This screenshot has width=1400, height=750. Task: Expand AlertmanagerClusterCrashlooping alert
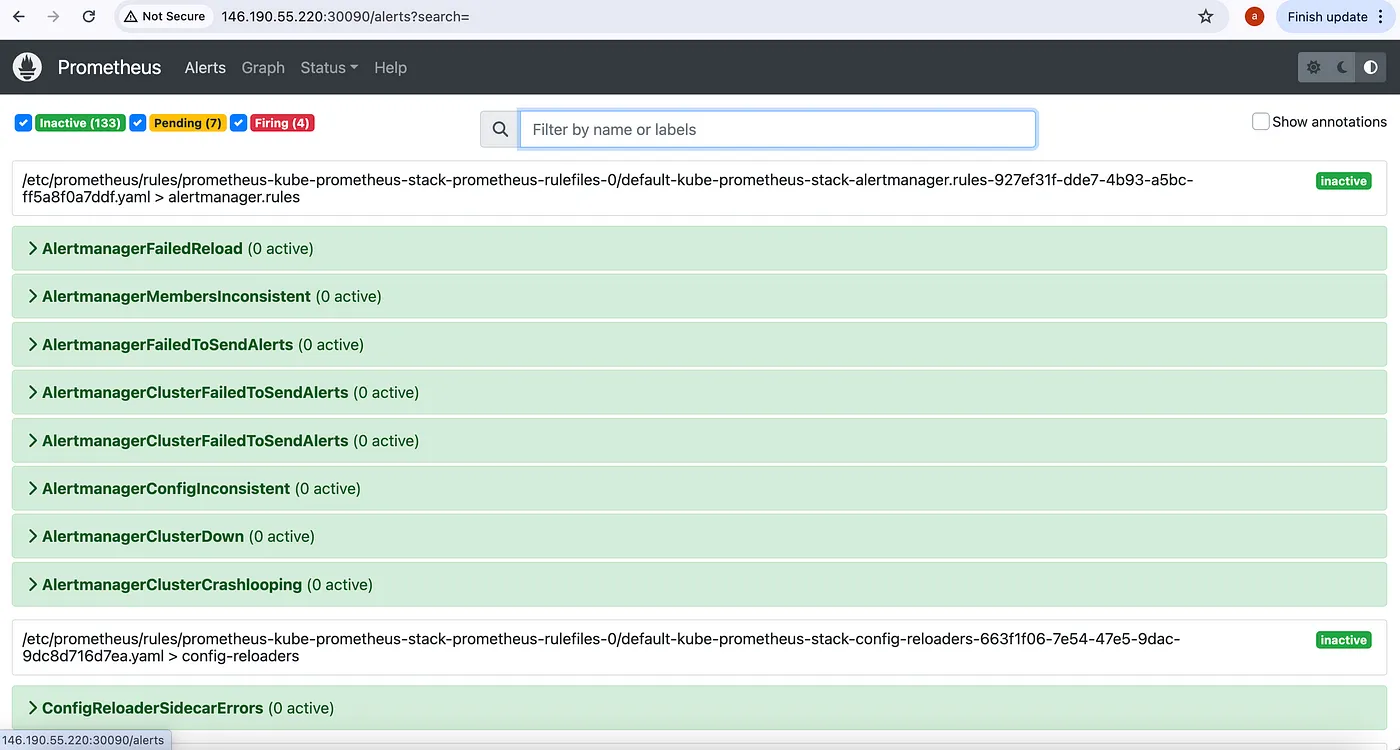[699, 584]
